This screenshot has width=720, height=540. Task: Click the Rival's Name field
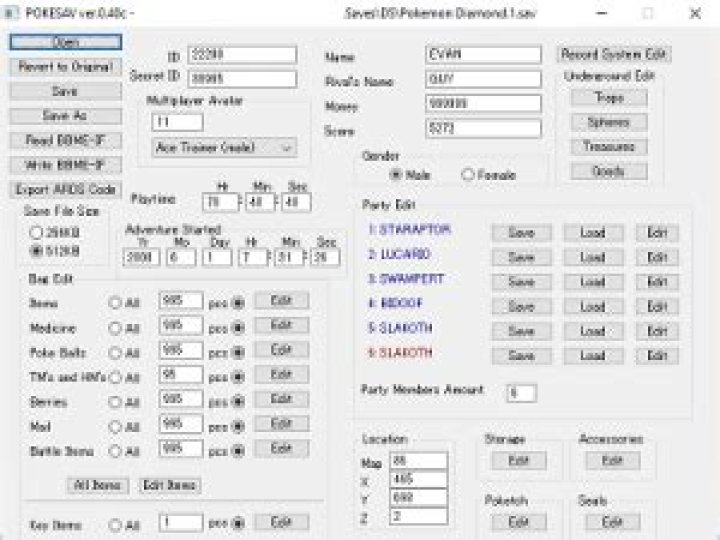click(483, 79)
